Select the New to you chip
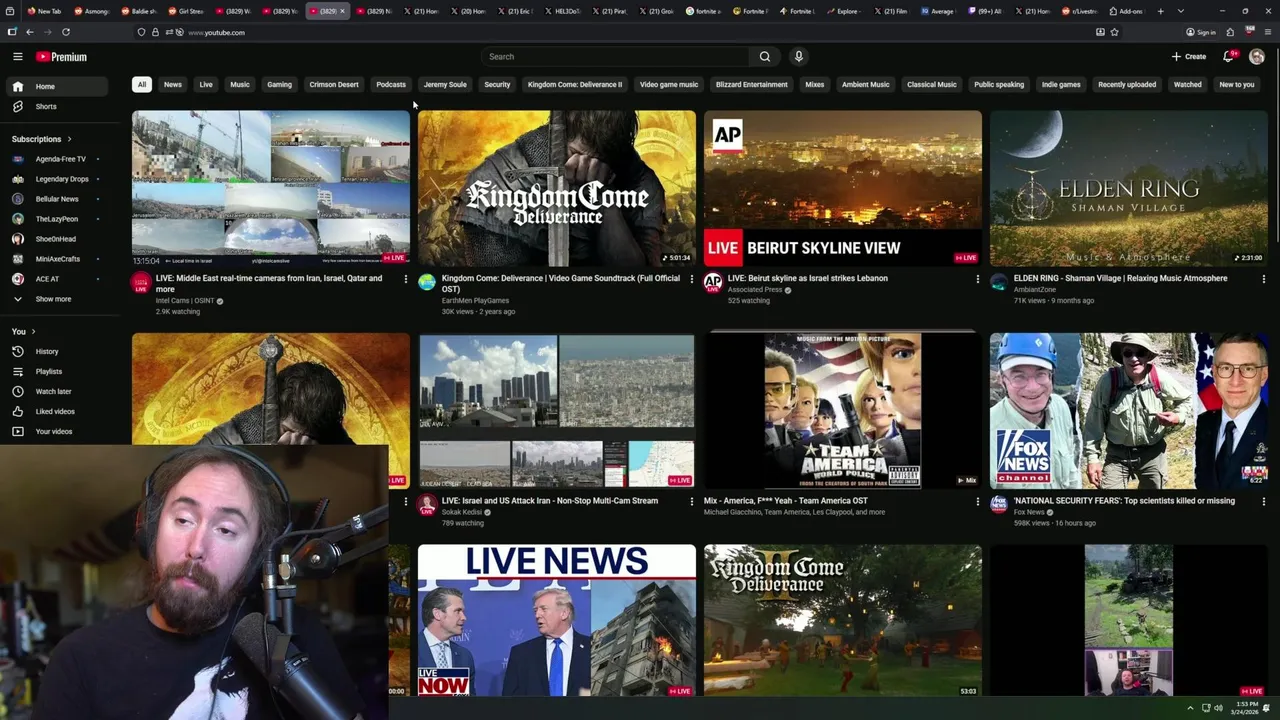This screenshot has height=720, width=1280. pyautogui.click(x=1237, y=84)
